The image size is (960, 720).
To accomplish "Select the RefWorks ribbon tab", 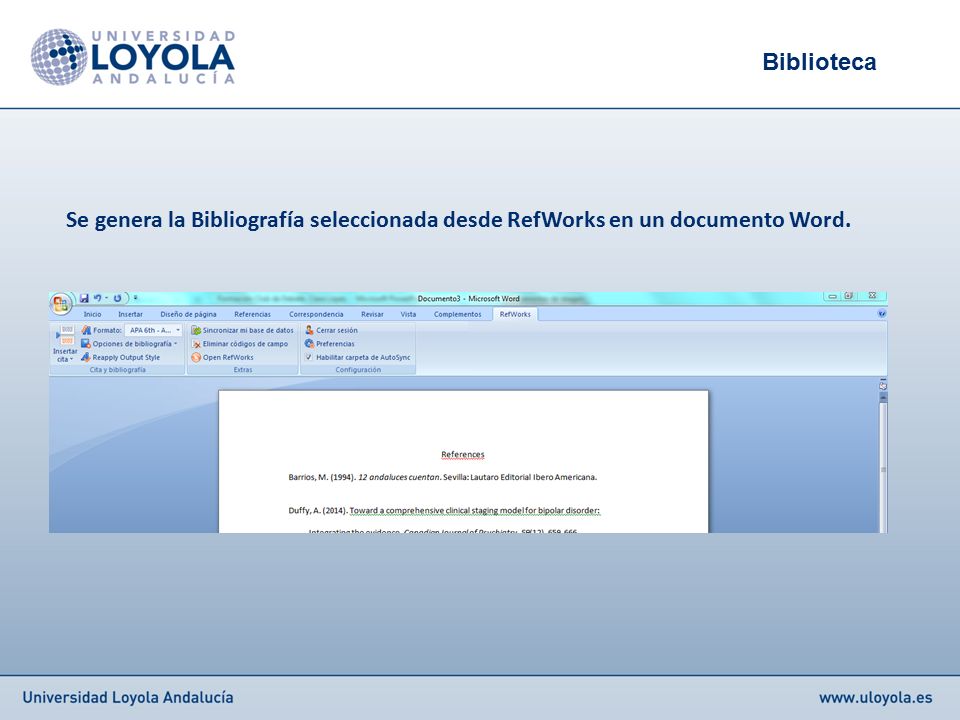I will (515, 314).
